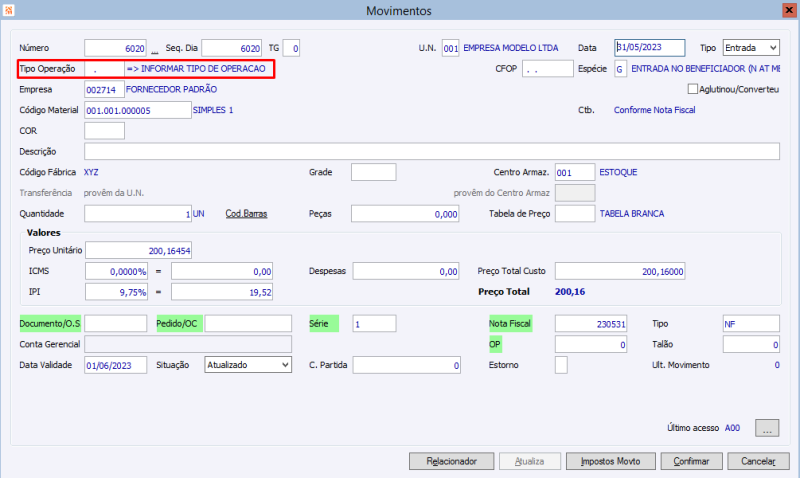The width and height of the screenshot is (800, 478).
Task: Click the Tipo NF field
Action: 751,323
